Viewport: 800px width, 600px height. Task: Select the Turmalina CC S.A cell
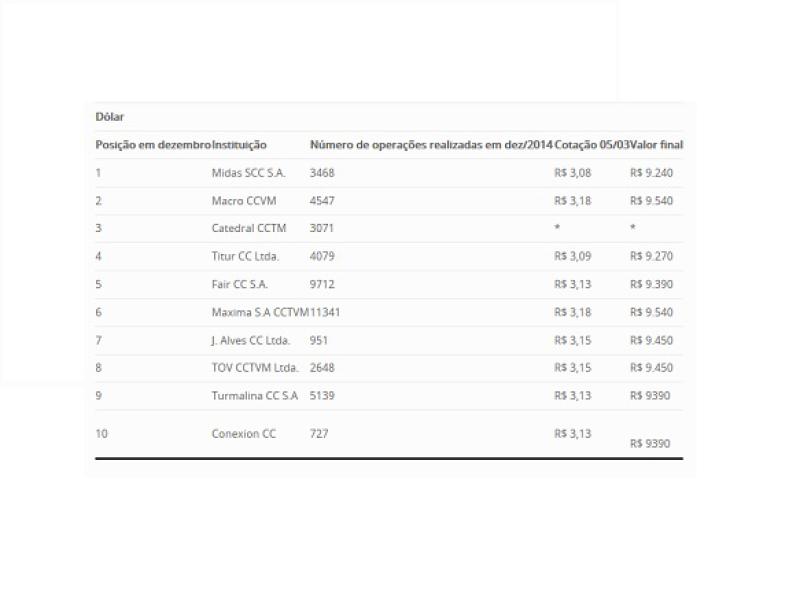[255, 395]
